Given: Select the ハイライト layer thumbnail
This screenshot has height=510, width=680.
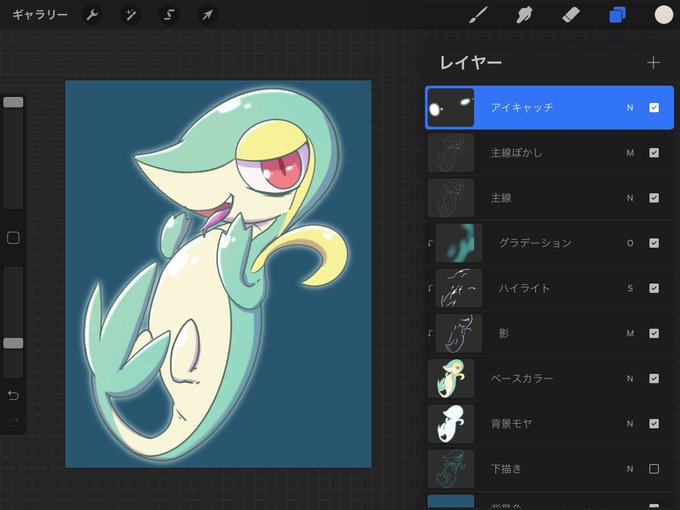Looking at the screenshot, I should pos(458,288).
